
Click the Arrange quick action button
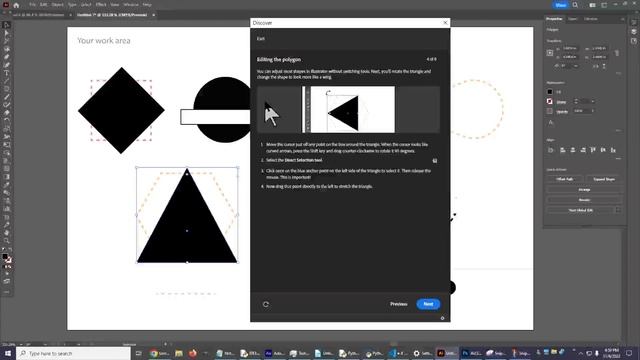(584, 190)
